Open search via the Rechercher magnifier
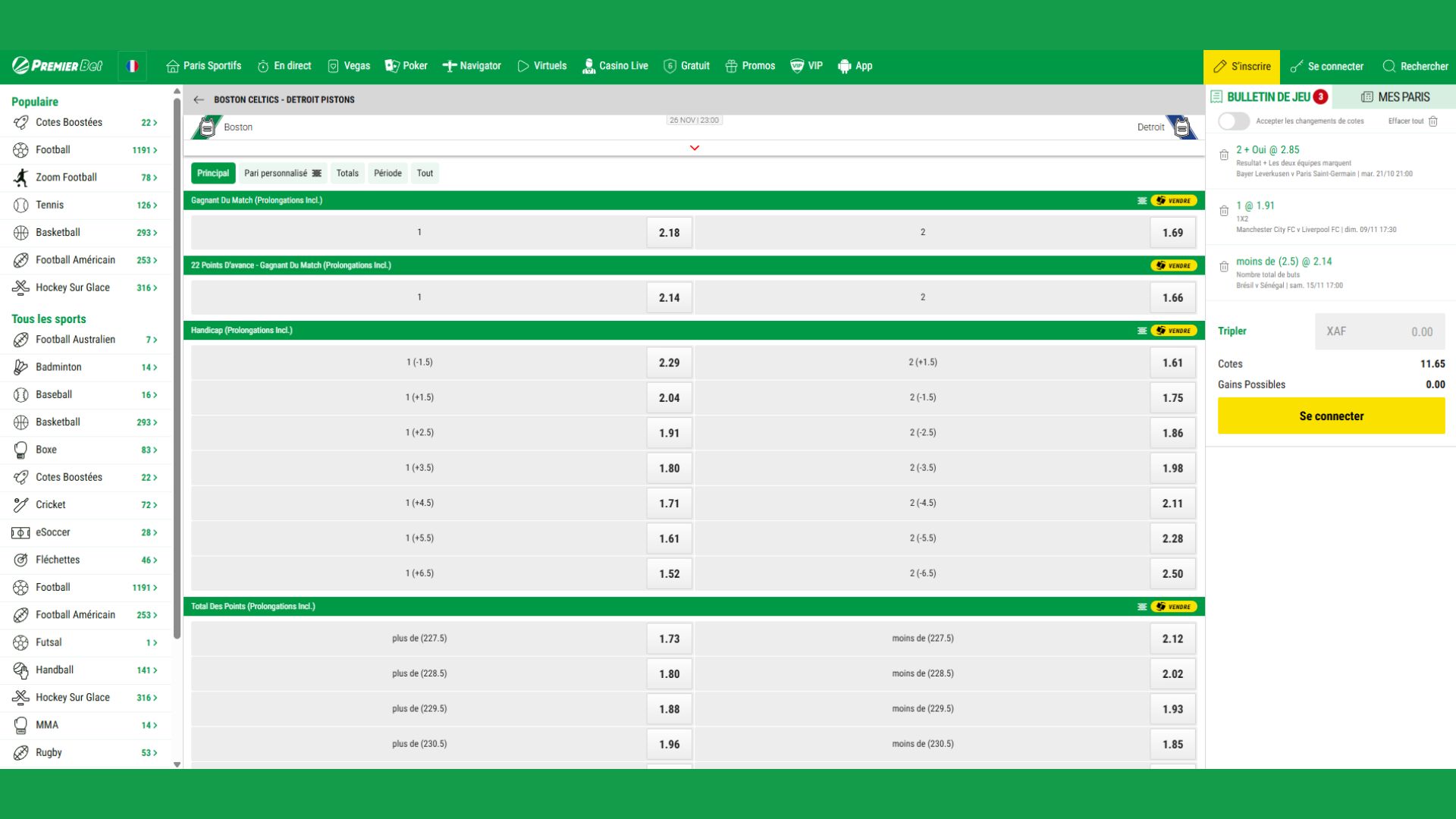This screenshot has height=819, width=1456. 1390,66
